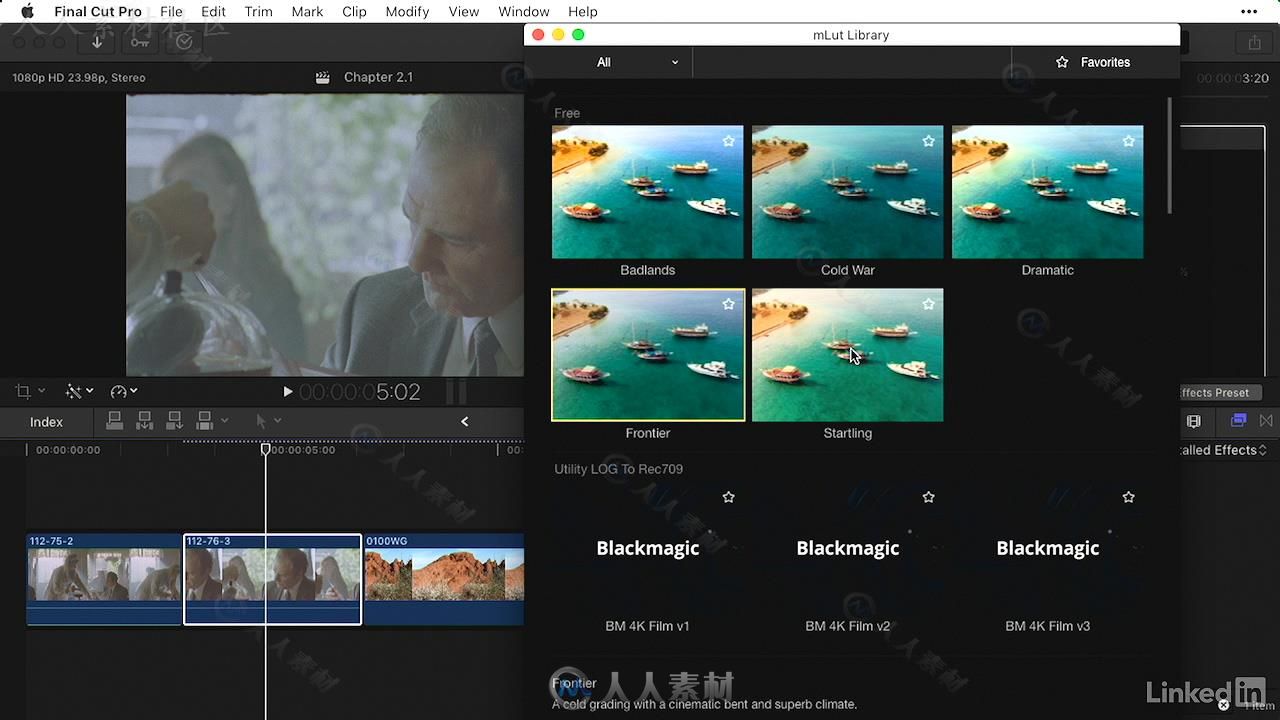
Task: Click the timeline history back arrow
Action: coord(464,421)
